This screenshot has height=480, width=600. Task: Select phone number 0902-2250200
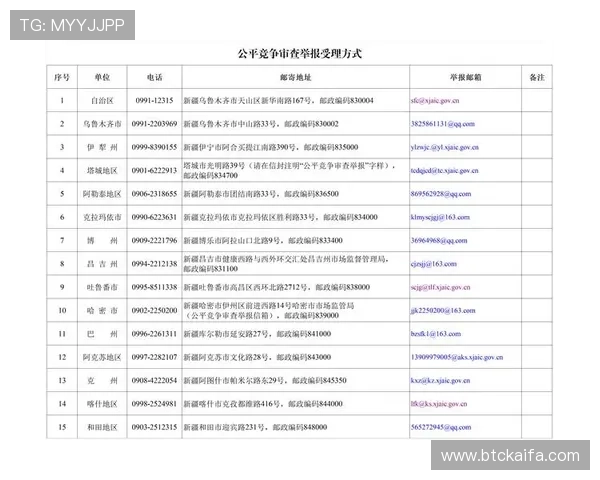click(155, 311)
